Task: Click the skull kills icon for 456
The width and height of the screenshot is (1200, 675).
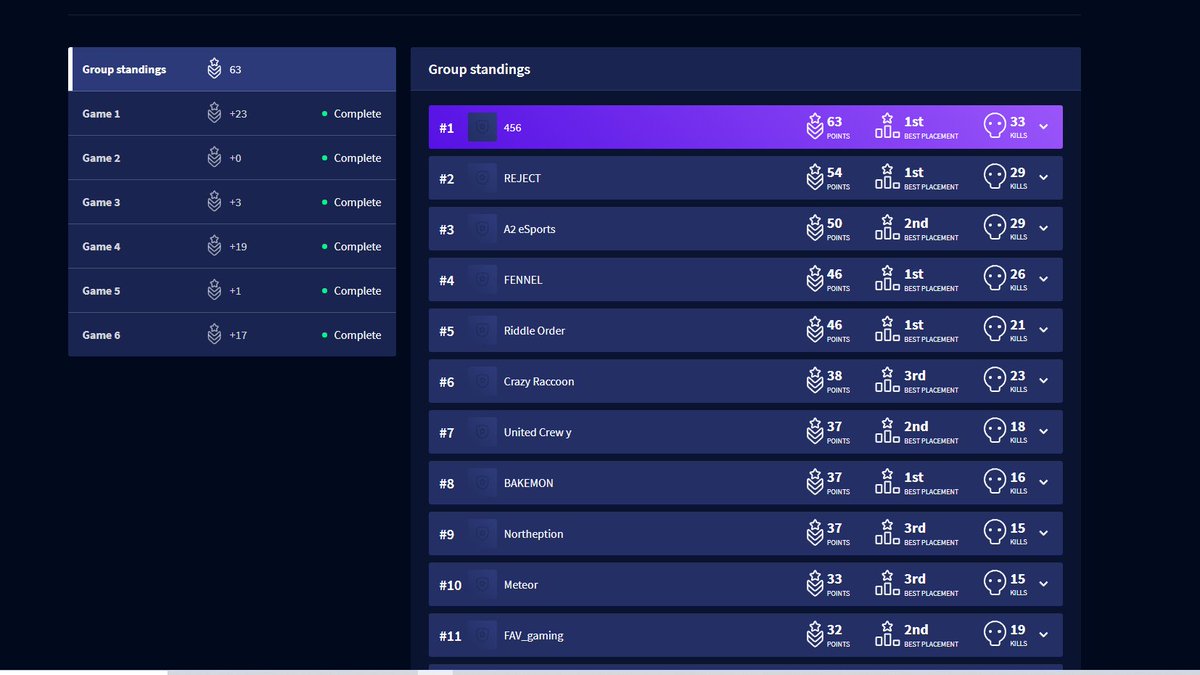Action: pyautogui.click(x=994, y=127)
